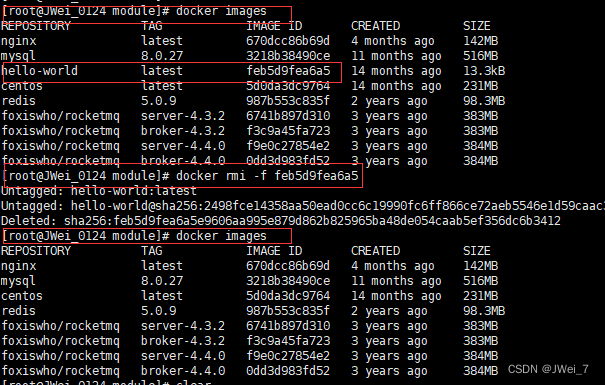
Task: Click "142MB" in the listing before rmi
Action: [x=480, y=41]
